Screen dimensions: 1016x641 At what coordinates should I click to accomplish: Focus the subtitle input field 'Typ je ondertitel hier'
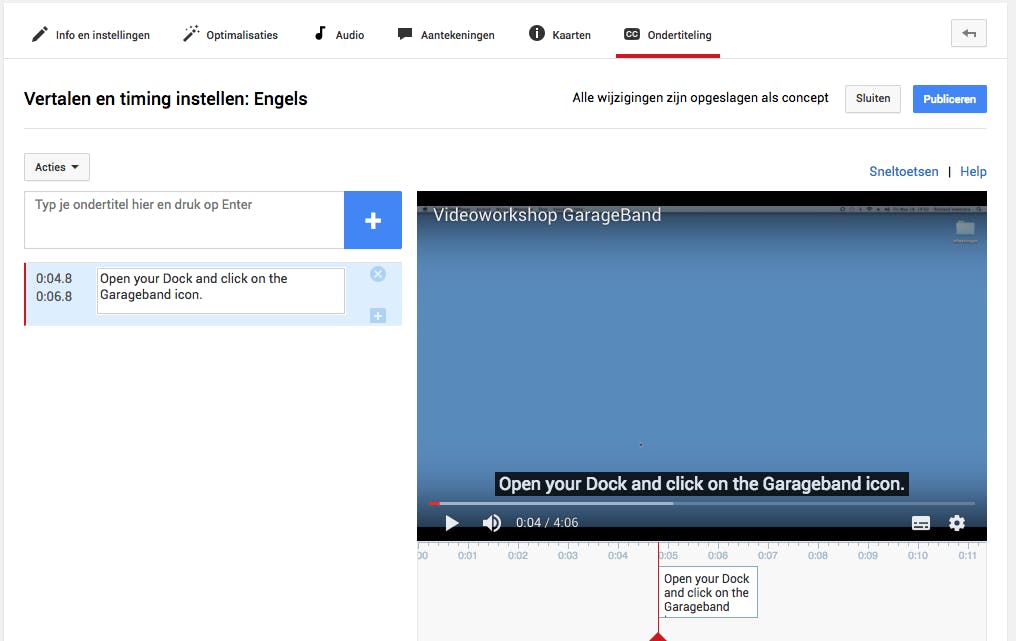tap(184, 220)
